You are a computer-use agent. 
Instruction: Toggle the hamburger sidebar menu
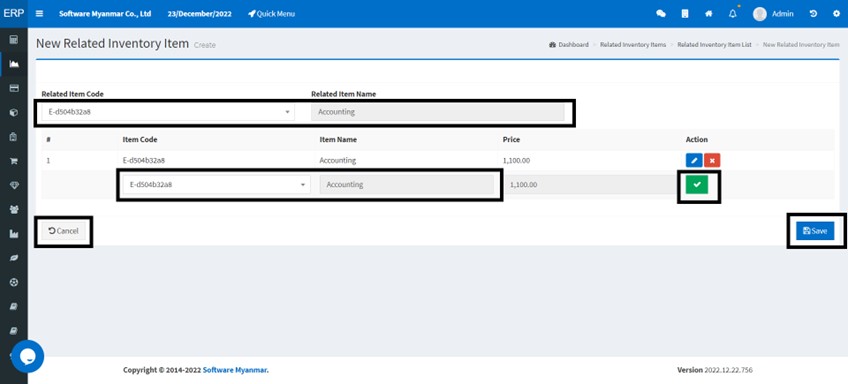39,14
